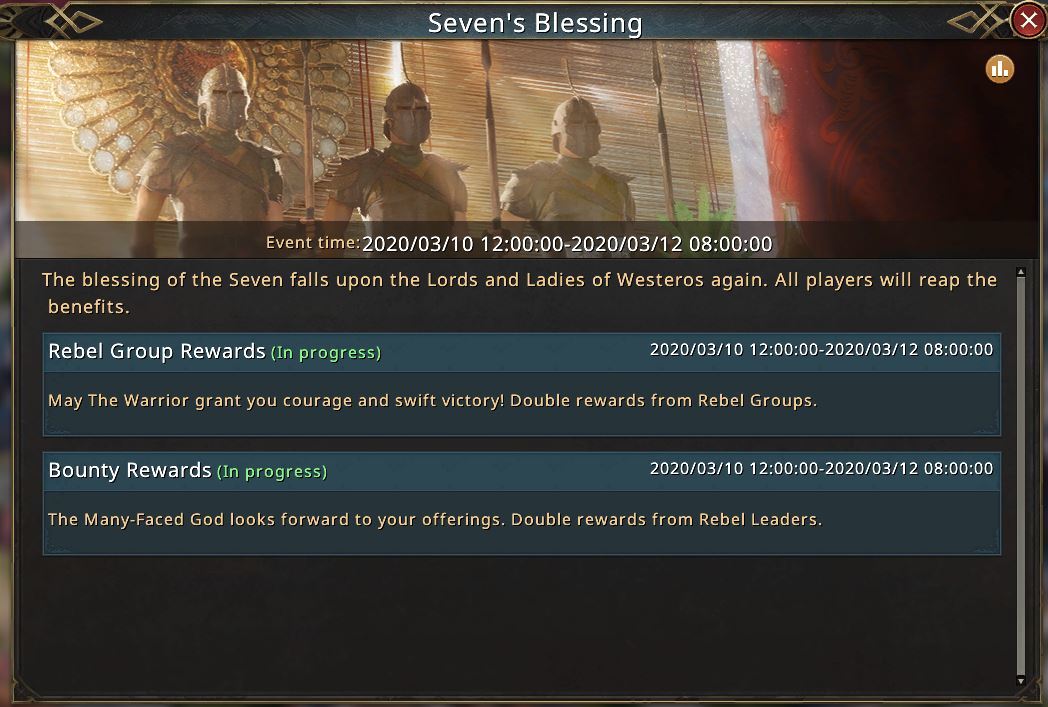Viewport: 1048px width, 707px height.
Task: Click the Rebel Group Rewards date range
Action: pyautogui.click(x=821, y=349)
